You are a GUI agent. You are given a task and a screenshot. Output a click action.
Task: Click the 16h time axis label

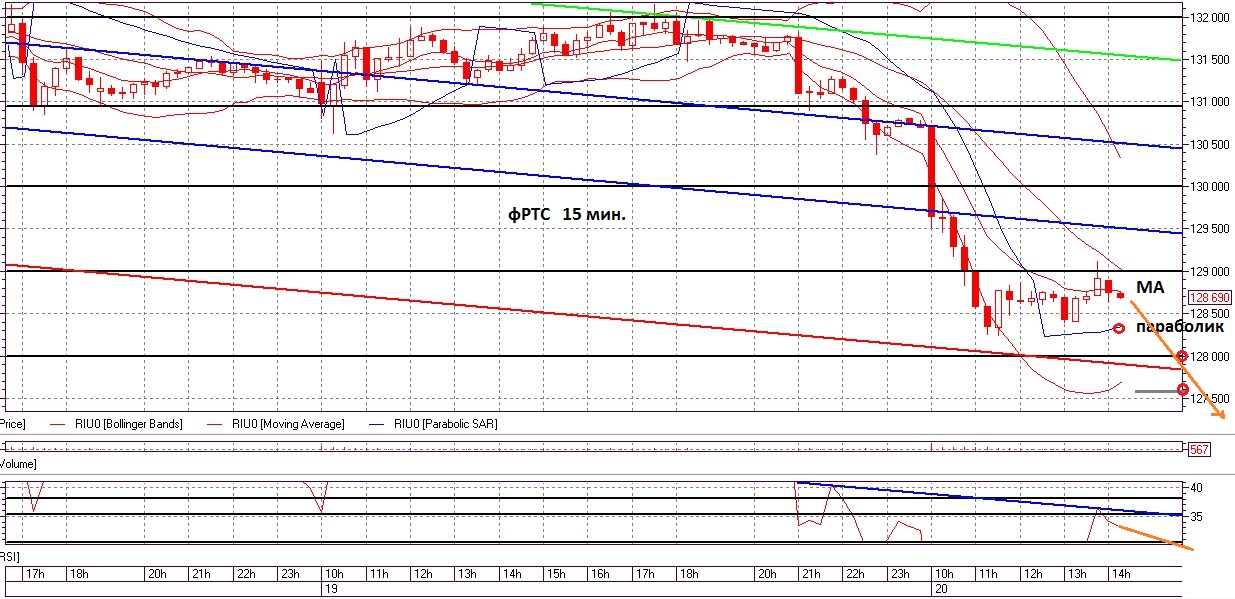[599, 574]
